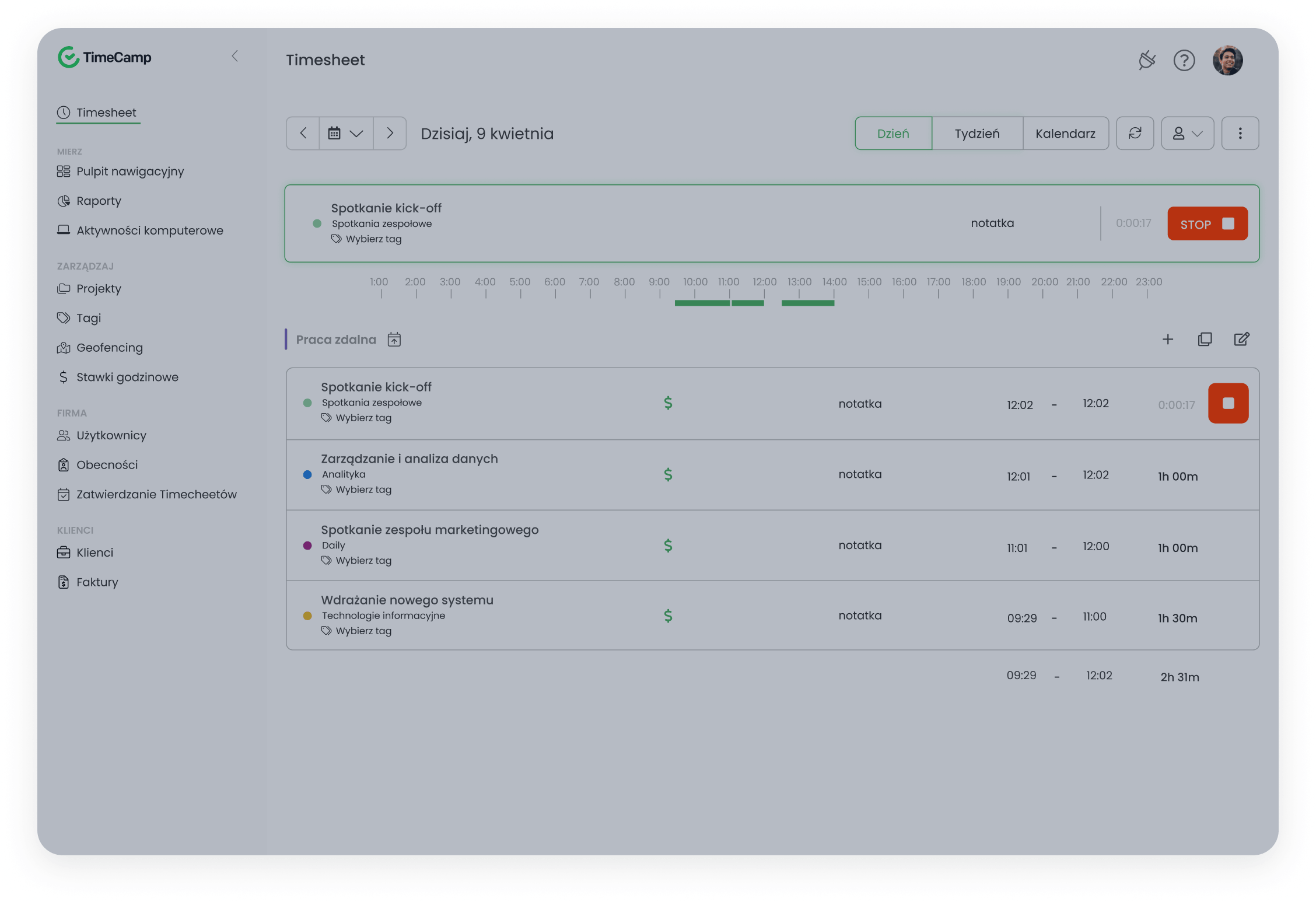Go to the next day
The width and height of the screenshot is (1316, 902).
(390, 134)
